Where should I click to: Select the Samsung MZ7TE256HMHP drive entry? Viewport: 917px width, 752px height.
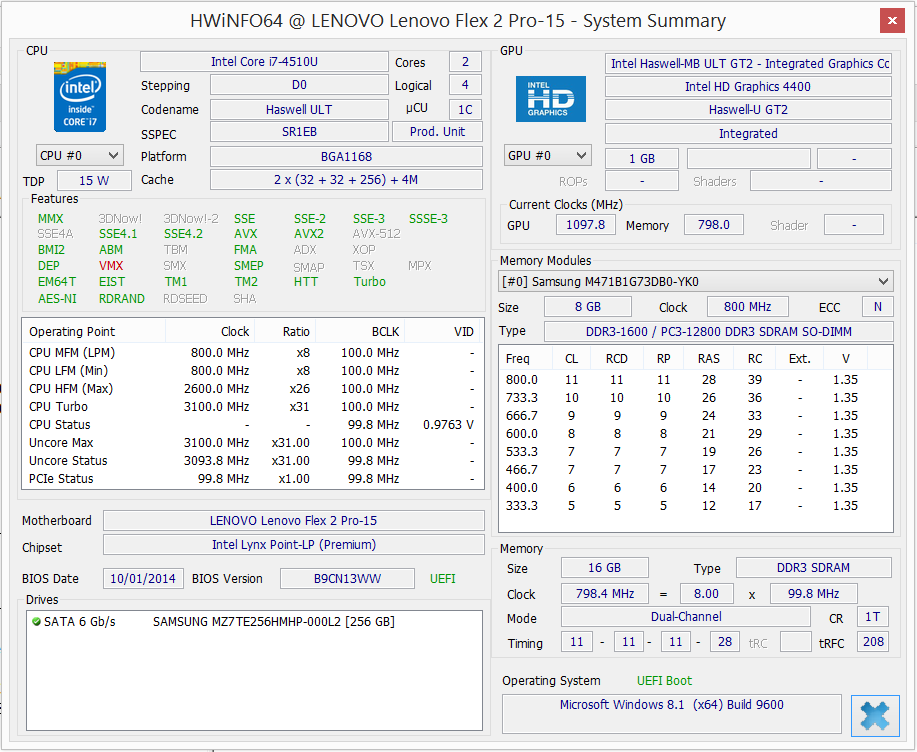[273, 622]
